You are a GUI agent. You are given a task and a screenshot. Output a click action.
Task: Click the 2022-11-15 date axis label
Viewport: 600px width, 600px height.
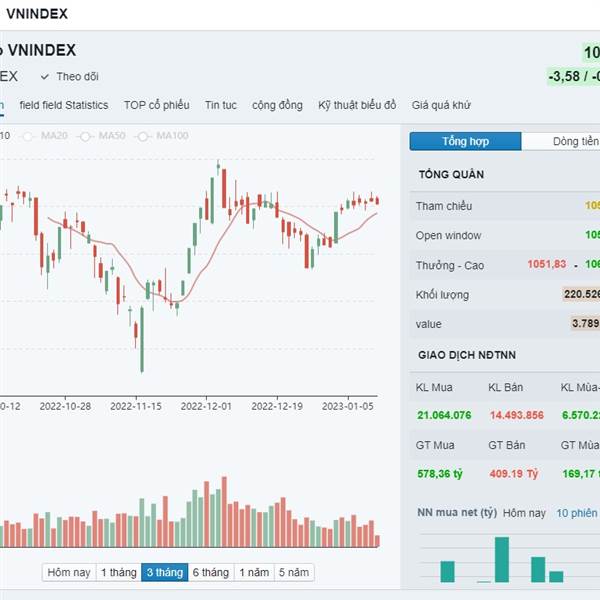tap(136, 406)
